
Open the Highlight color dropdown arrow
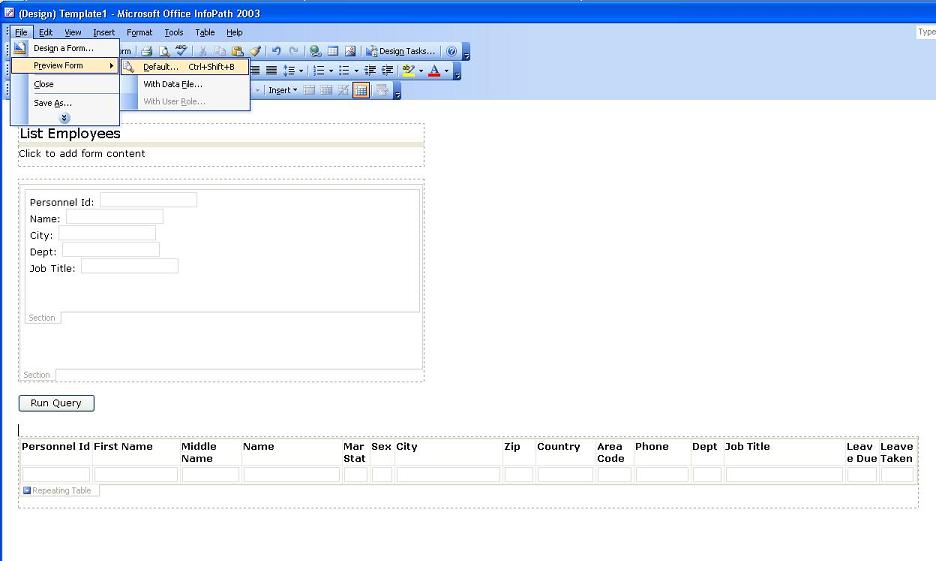click(x=421, y=70)
